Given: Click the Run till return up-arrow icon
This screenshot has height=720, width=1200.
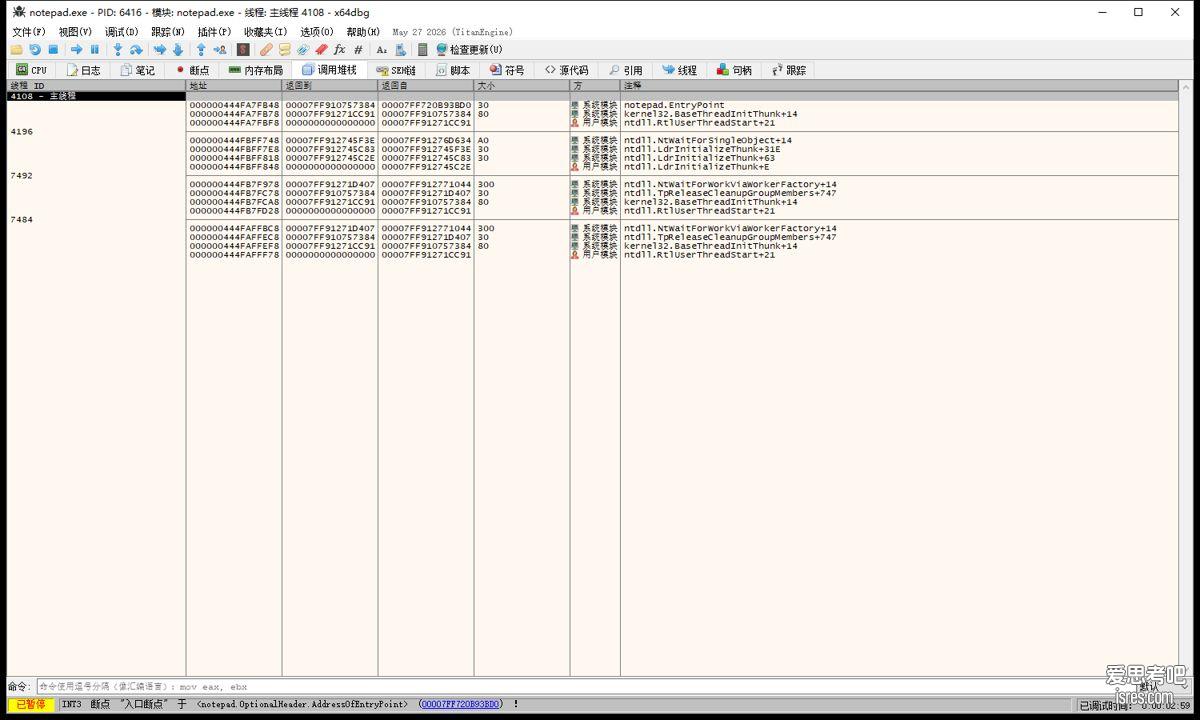Looking at the screenshot, I should pyautogui.click(x=201, y=49).
